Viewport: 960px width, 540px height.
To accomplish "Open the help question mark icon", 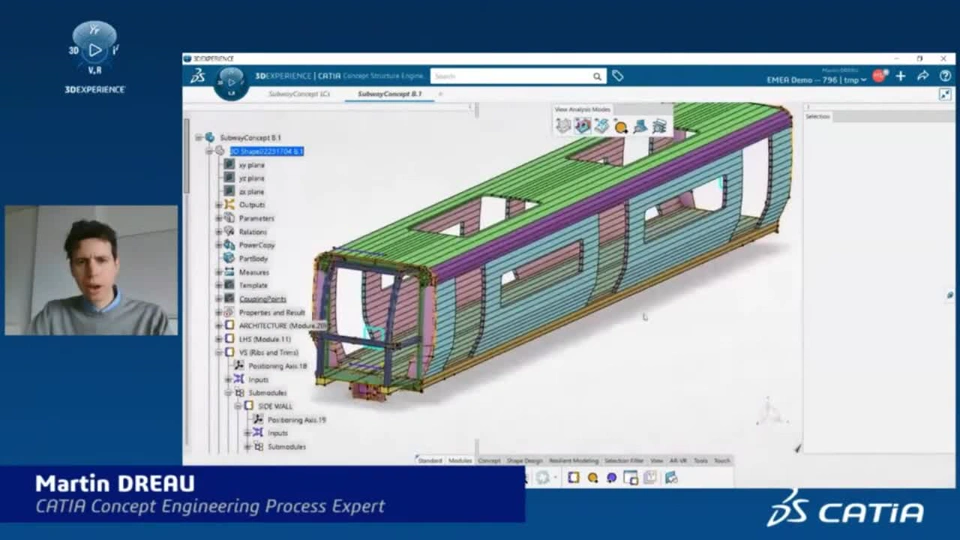I will click(x=945, y=76).
